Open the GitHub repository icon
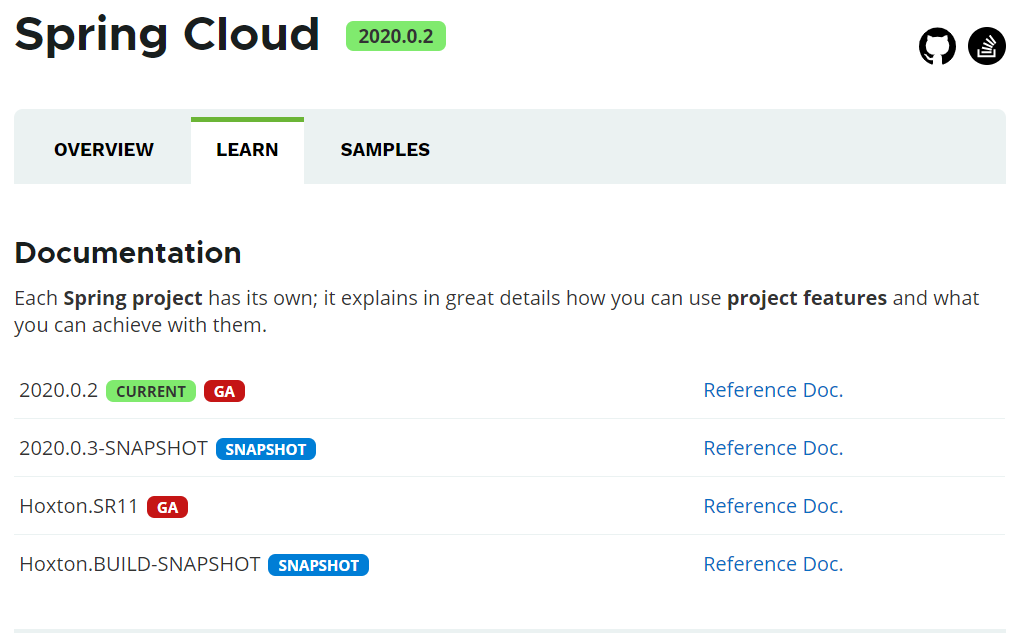1030x633 pixels. 937,46
